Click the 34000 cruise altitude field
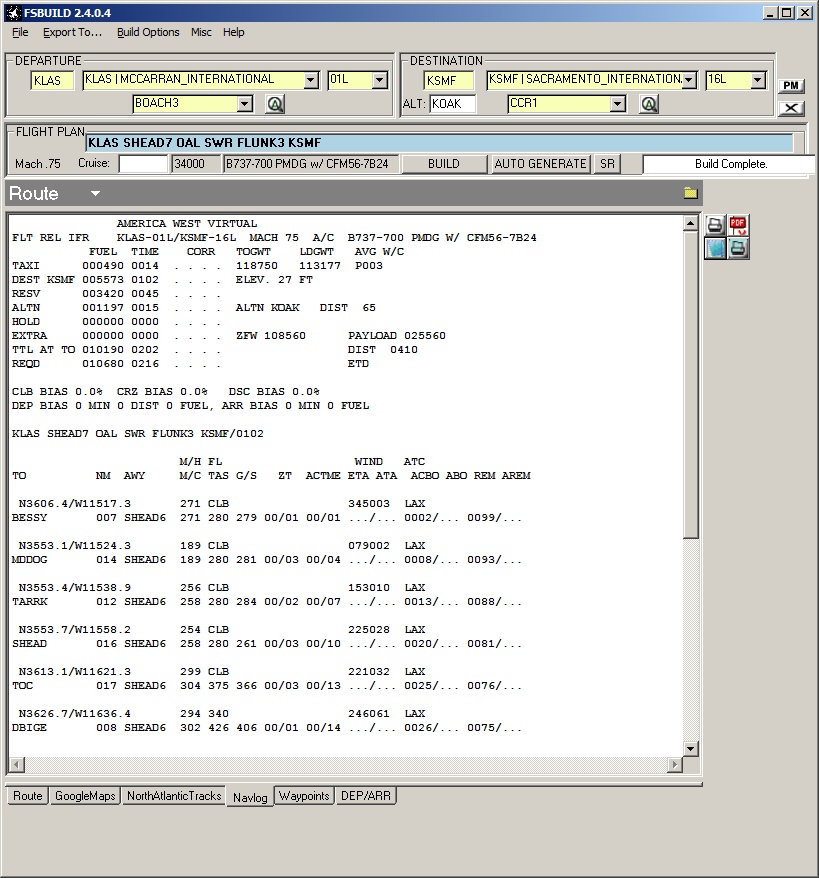 195,164
